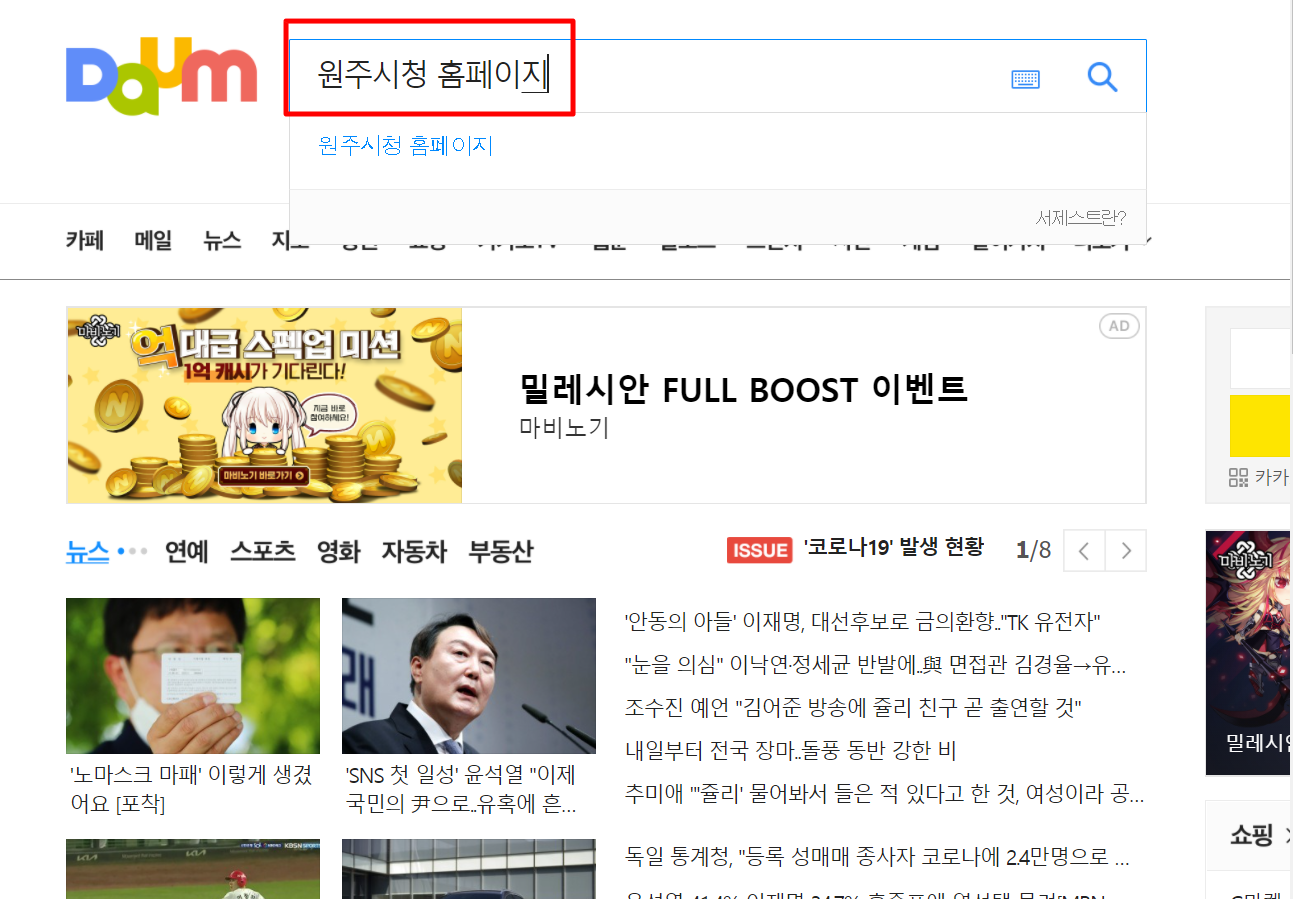Open headline '안동의 아들' 이재명 대선후보로 금의환향
This screenshot has width=1293, height=899.
pos(862,622)
